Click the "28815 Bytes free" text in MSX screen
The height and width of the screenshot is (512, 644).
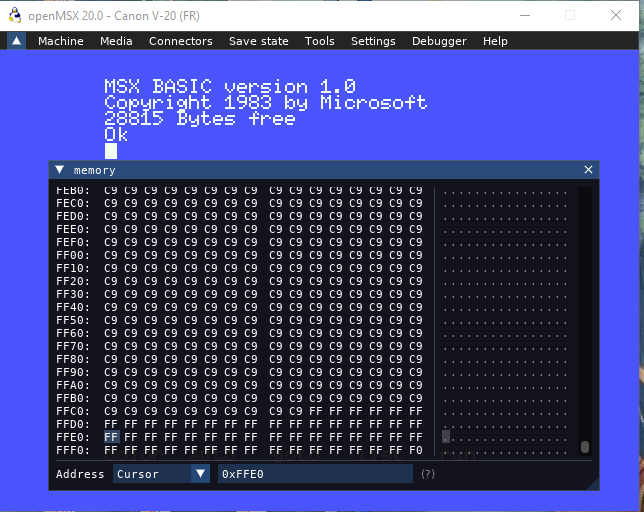(200, 119)
